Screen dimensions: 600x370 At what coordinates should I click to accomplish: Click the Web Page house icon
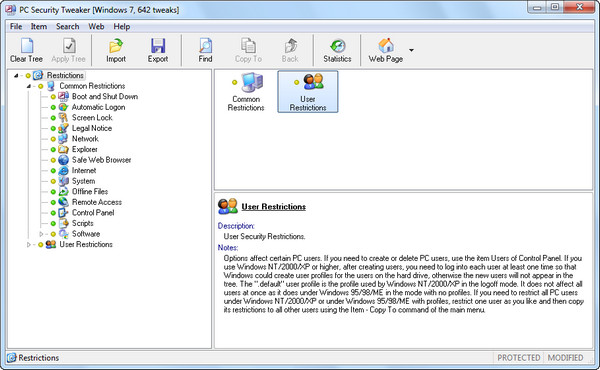[386, 46]
